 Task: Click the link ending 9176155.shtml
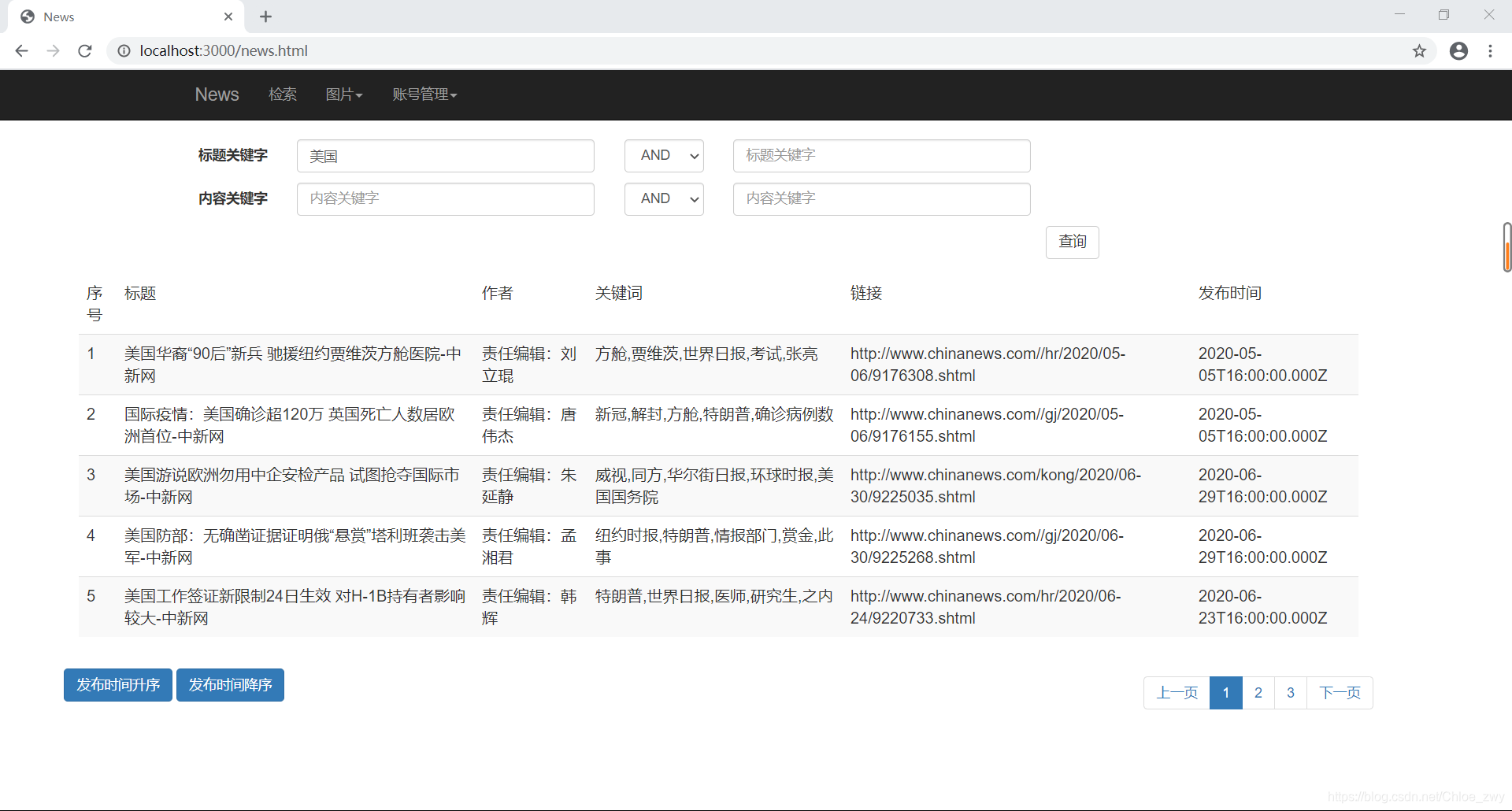(x=987, y=425)
